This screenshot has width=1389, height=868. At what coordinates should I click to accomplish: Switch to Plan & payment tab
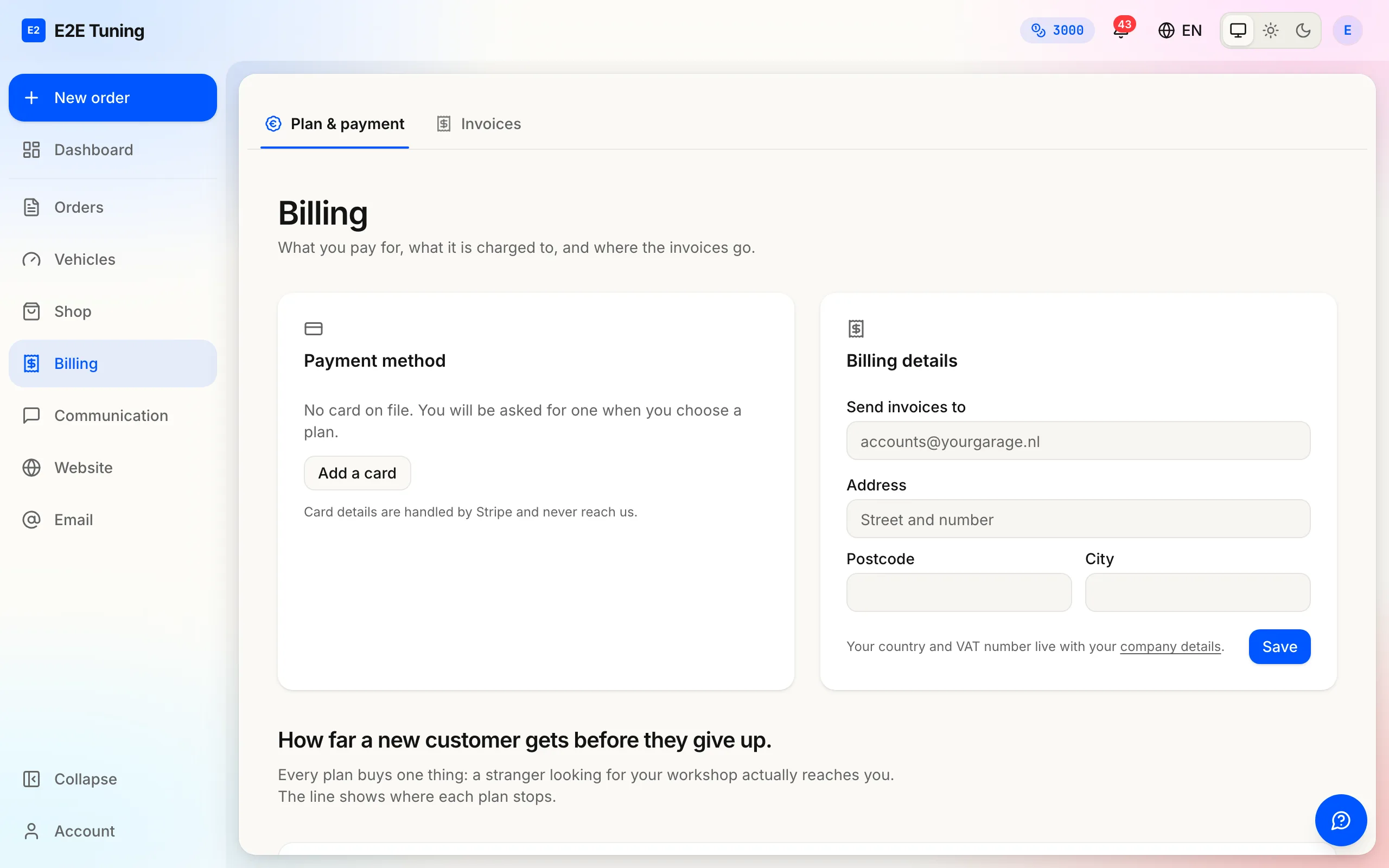[x=335, y=124]
